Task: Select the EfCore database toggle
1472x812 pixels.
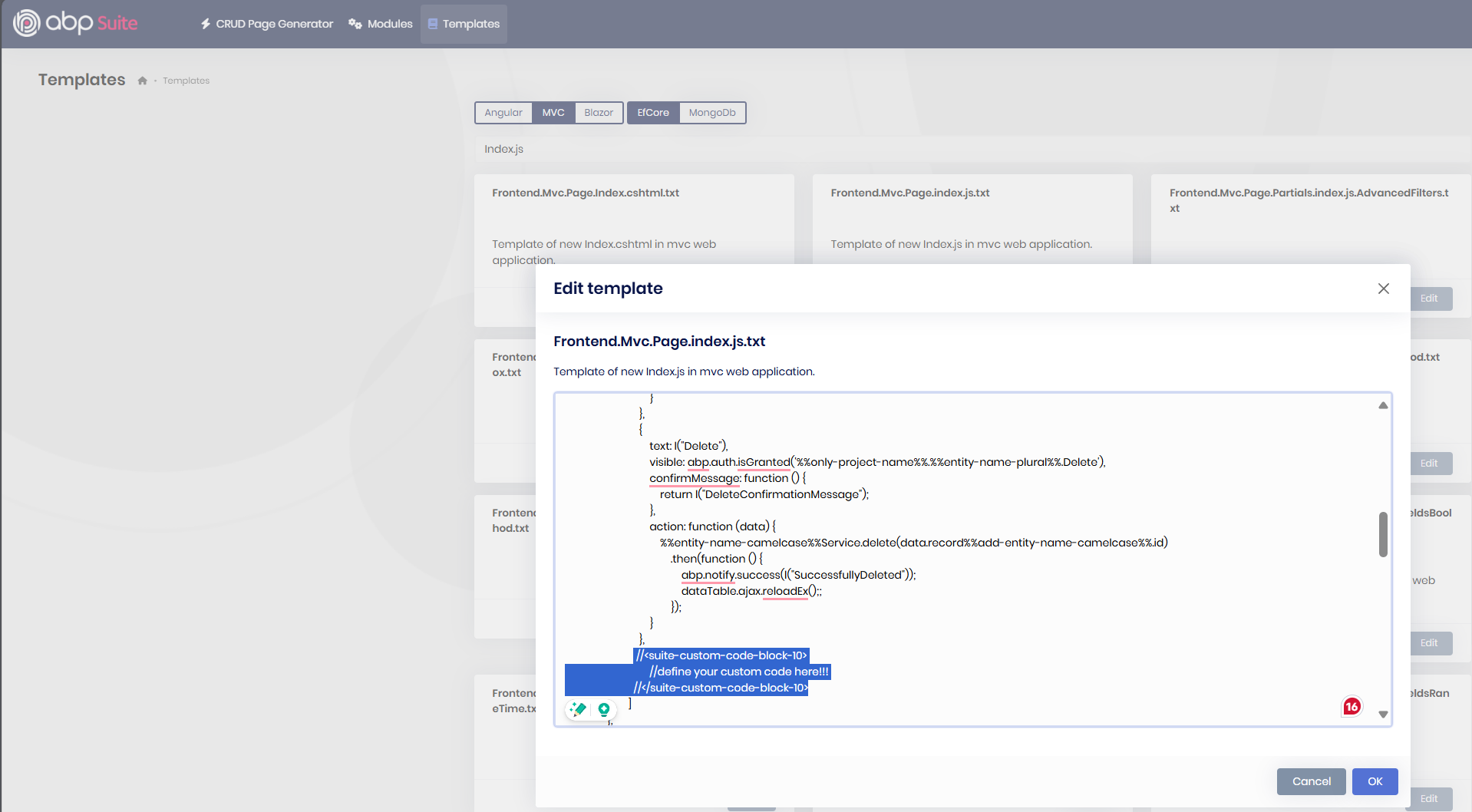Action: pyautogui.click(x=653, y=113)
